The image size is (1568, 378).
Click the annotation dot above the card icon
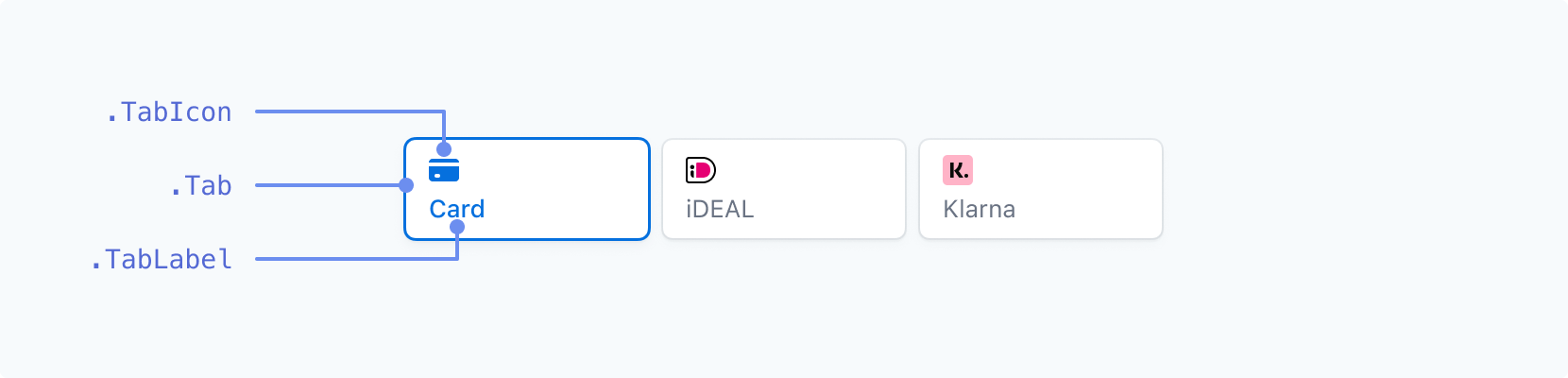tap(444, 149)
